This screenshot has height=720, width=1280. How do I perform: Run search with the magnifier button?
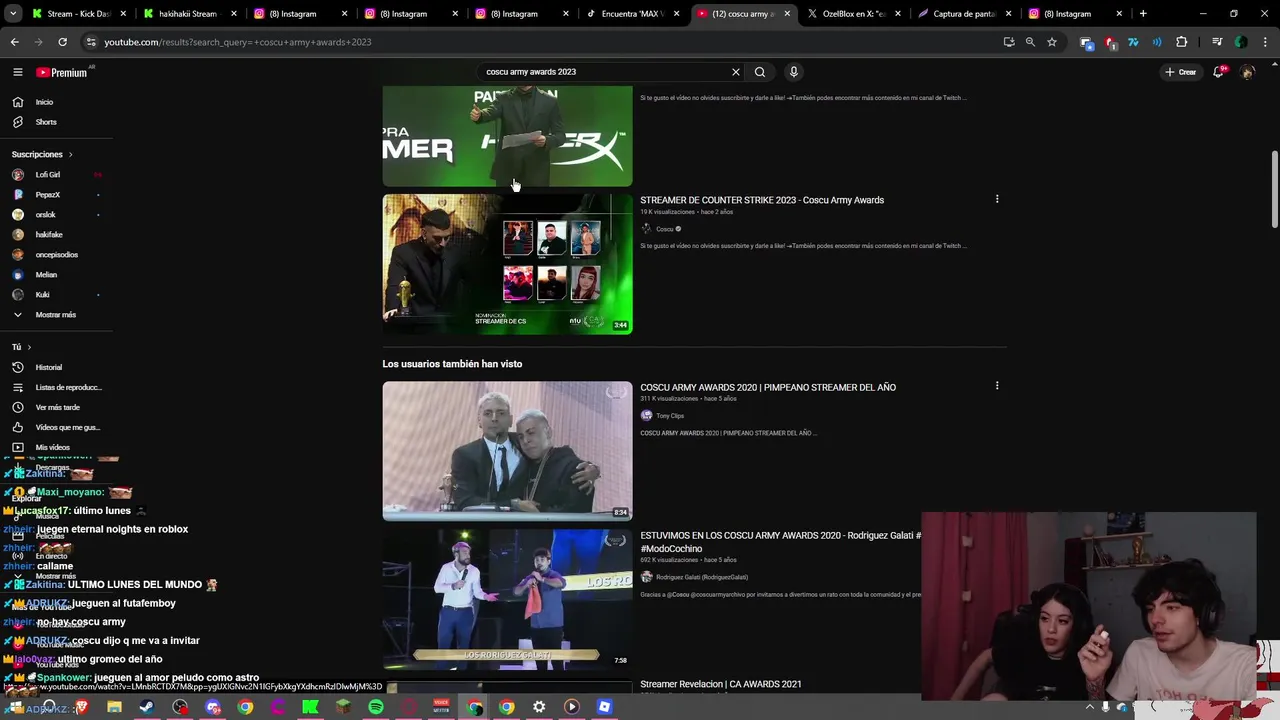click(x=760, y=72)
